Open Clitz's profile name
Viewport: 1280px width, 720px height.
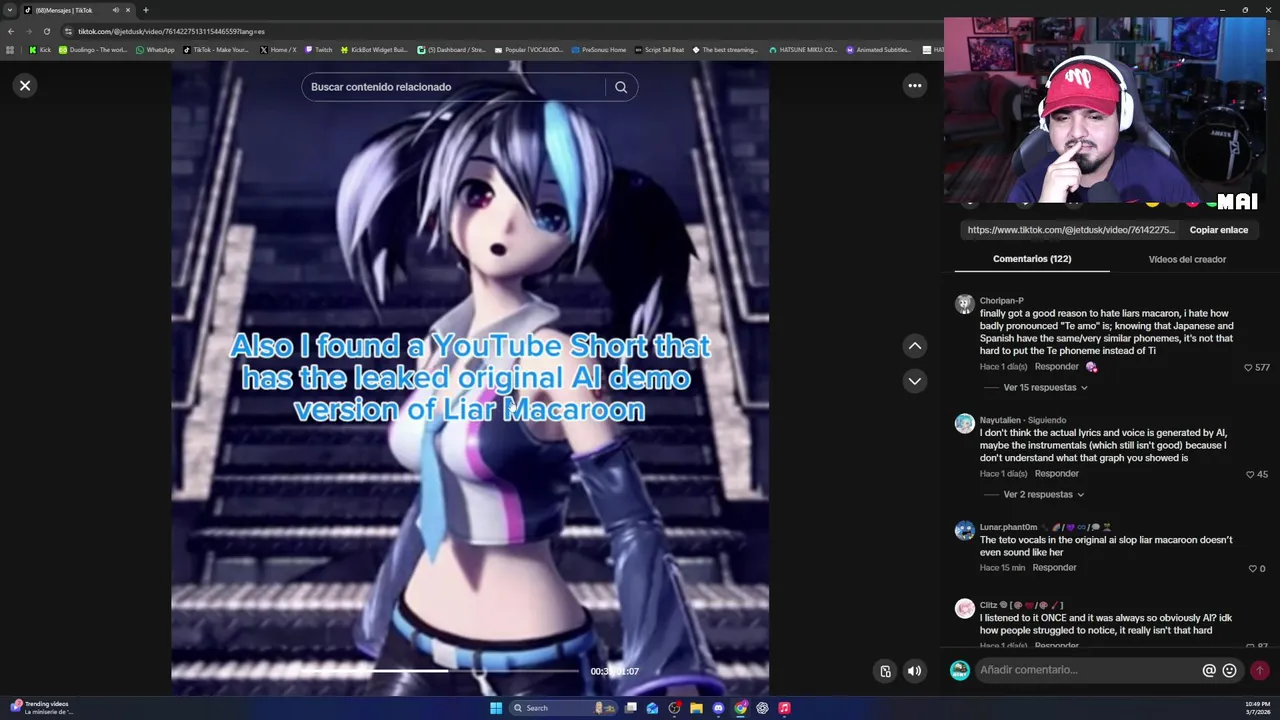988,605
